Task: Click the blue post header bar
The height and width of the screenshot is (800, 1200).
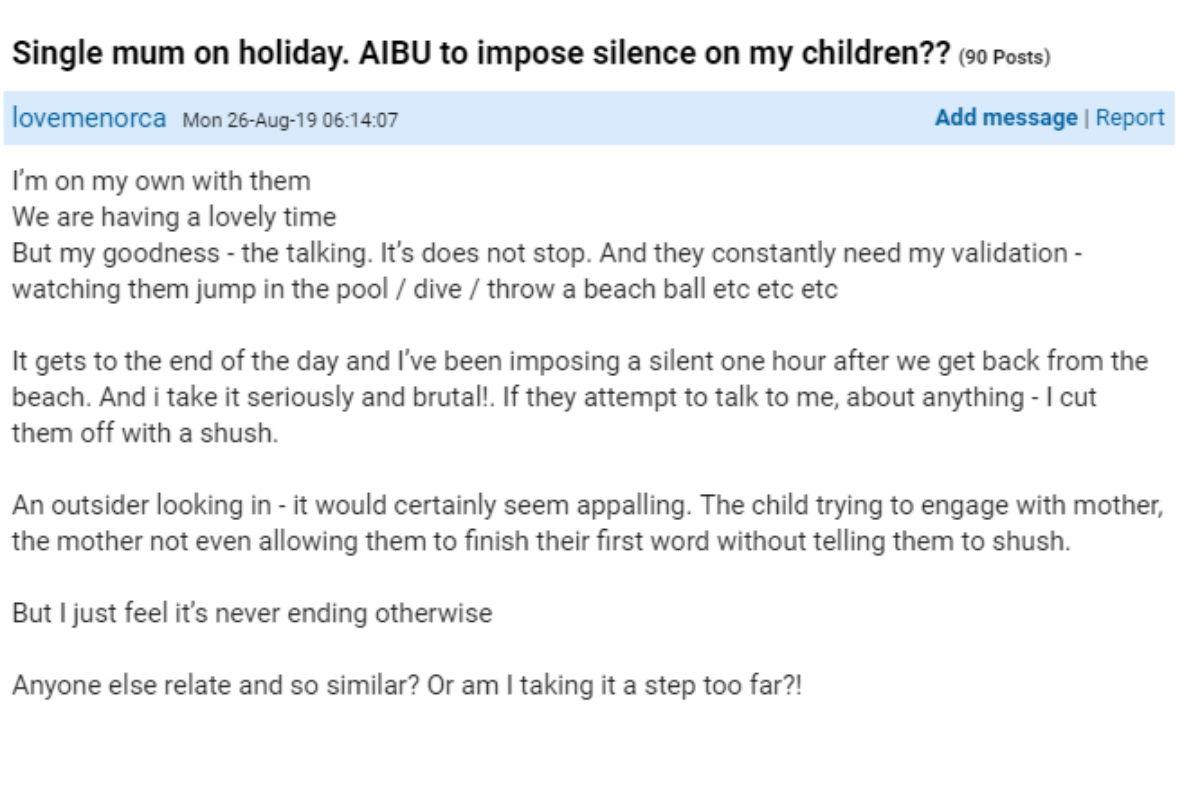Action: [650, 118]
